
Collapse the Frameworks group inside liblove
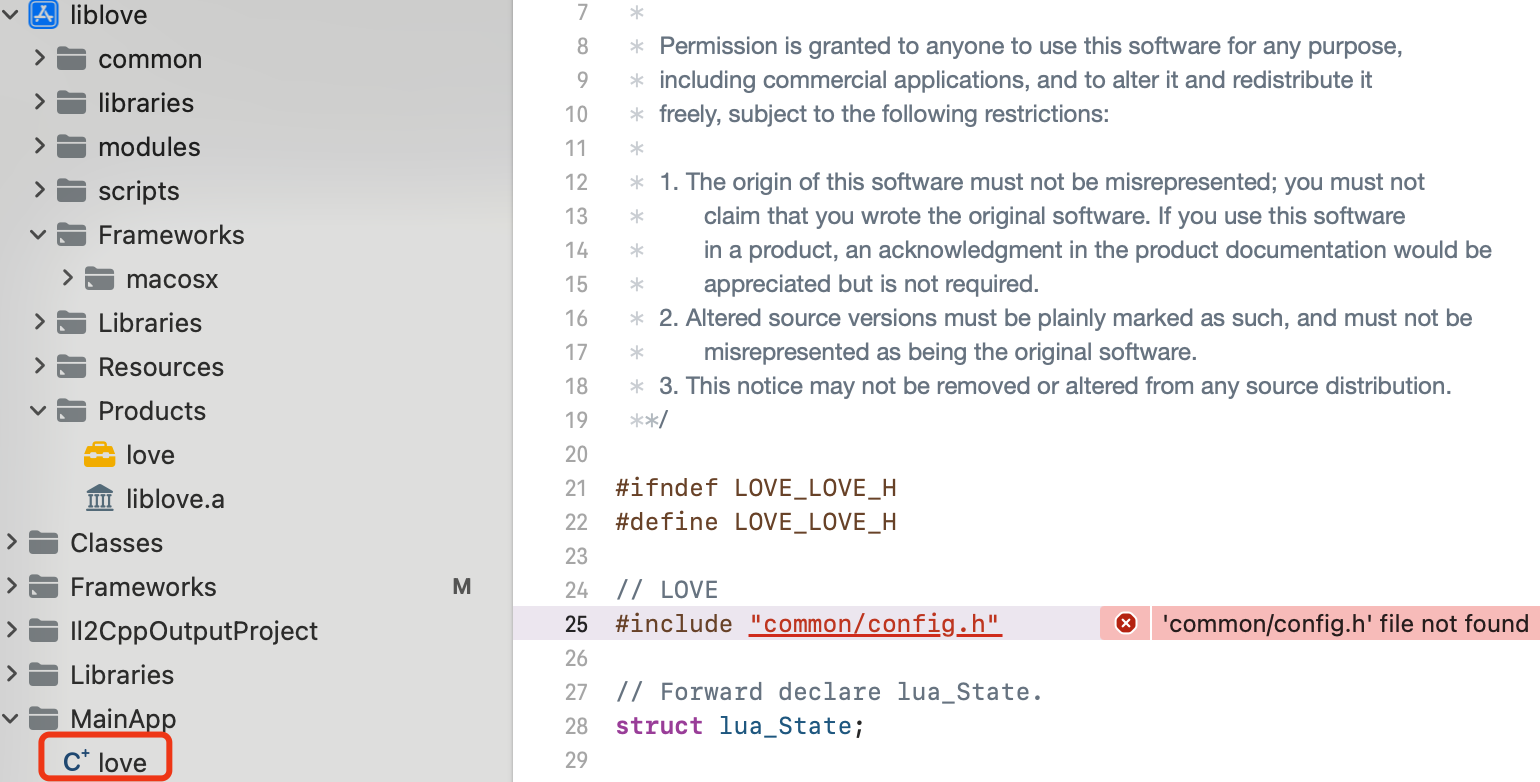point(39,235)
